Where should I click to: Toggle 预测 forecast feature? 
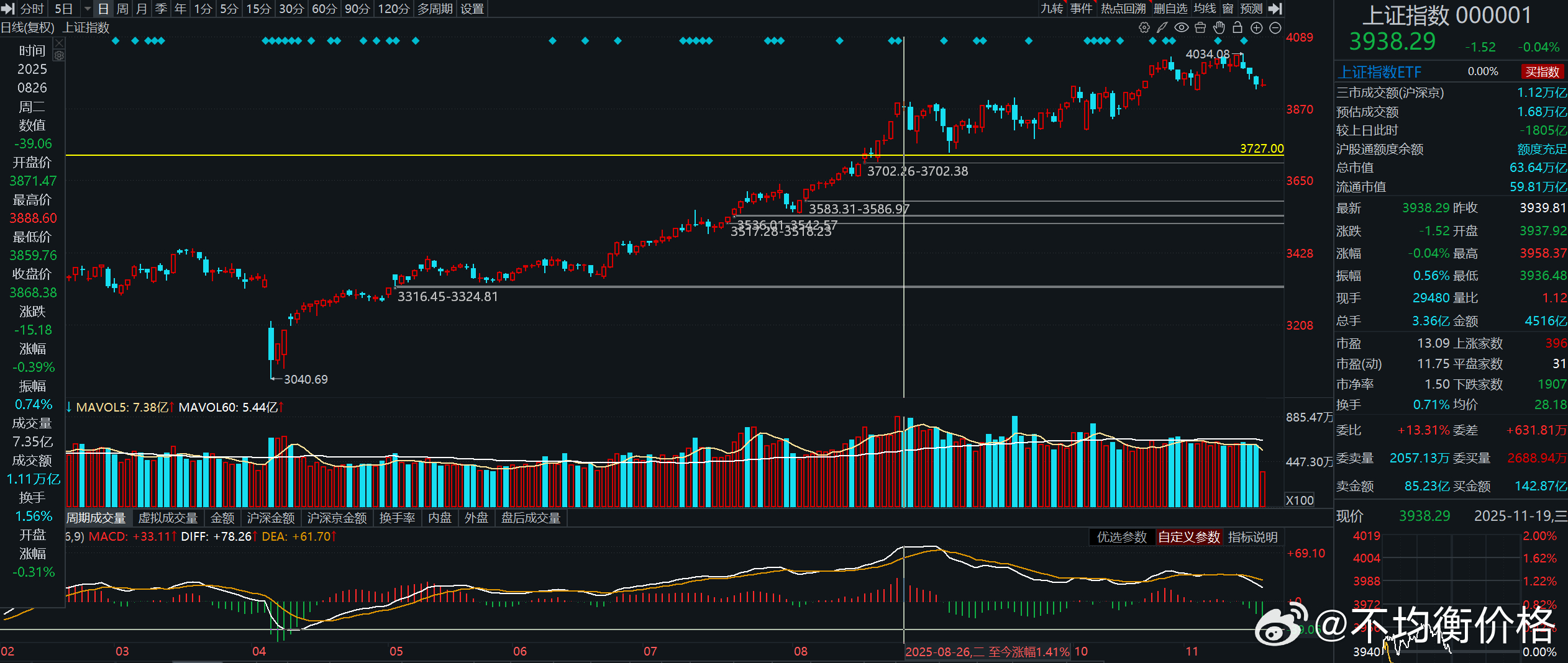click(x=1251, y=9)
